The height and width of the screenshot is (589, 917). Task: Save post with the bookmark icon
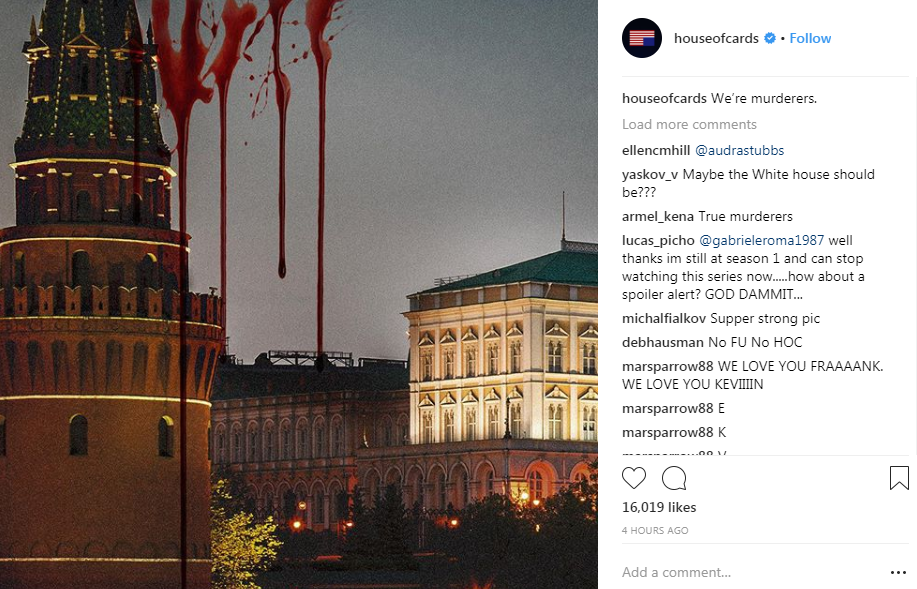click(899, 478)
